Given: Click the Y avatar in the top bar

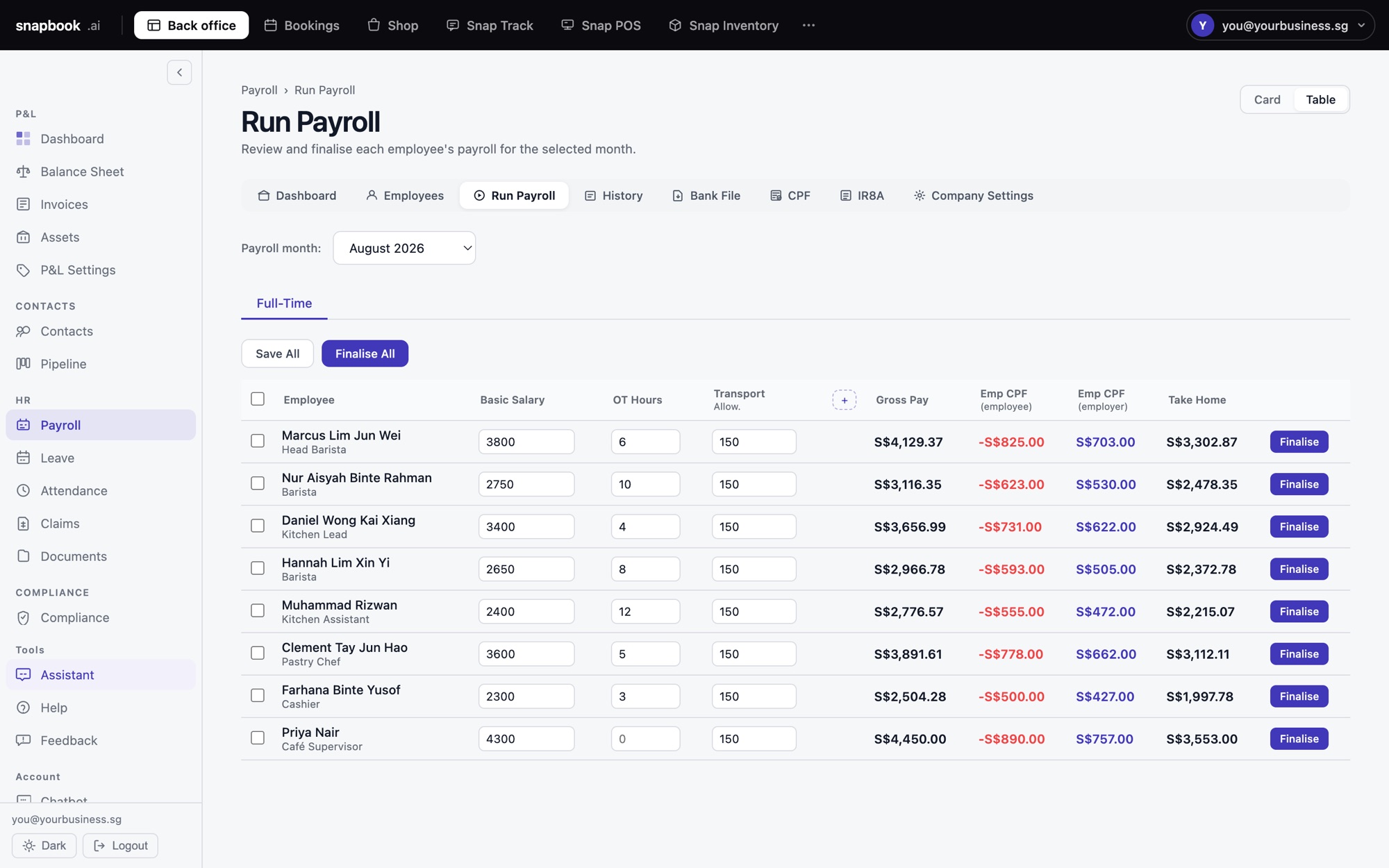Looking at the screenshot, I should pyautogui.click(x=1202, y=25).
